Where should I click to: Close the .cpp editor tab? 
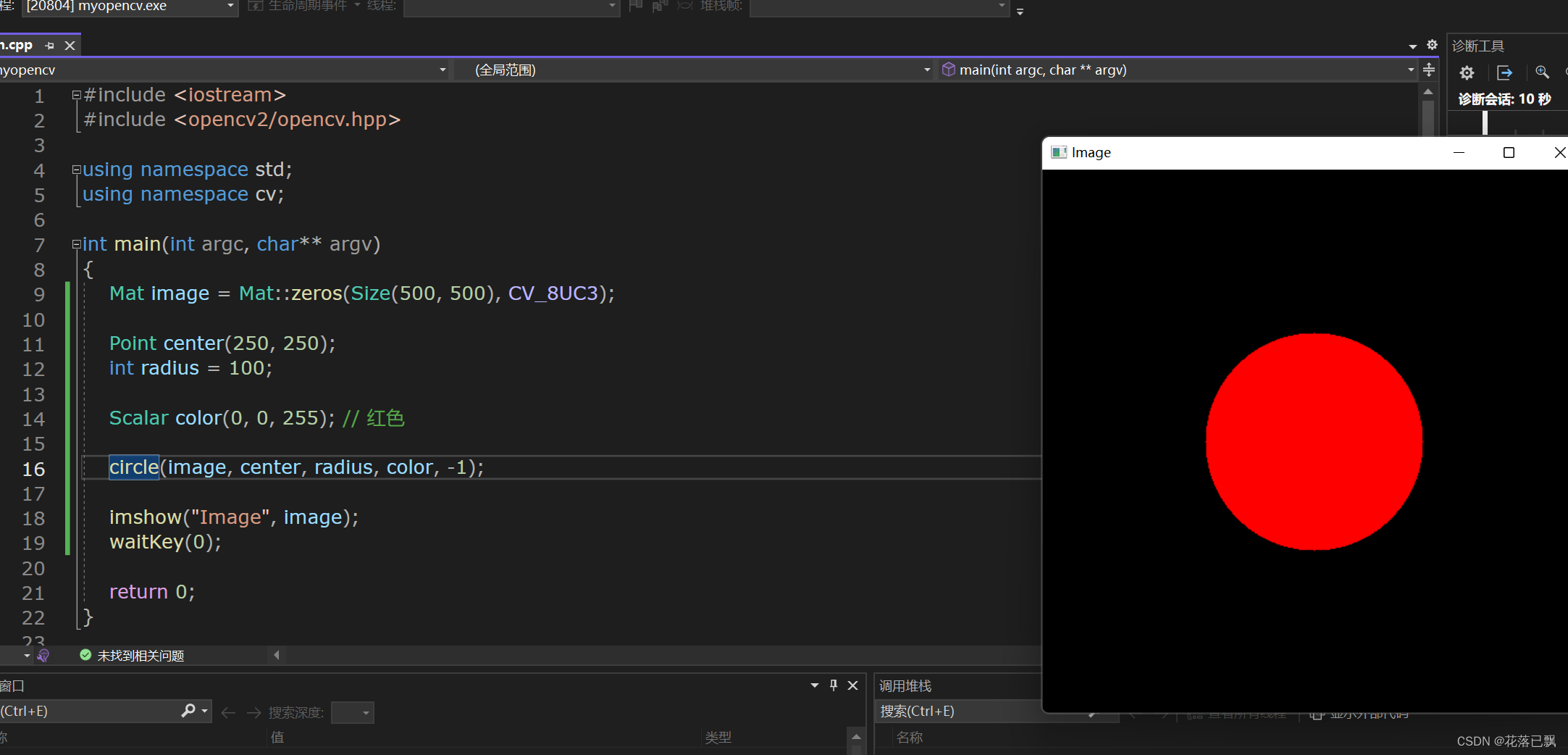70,46
